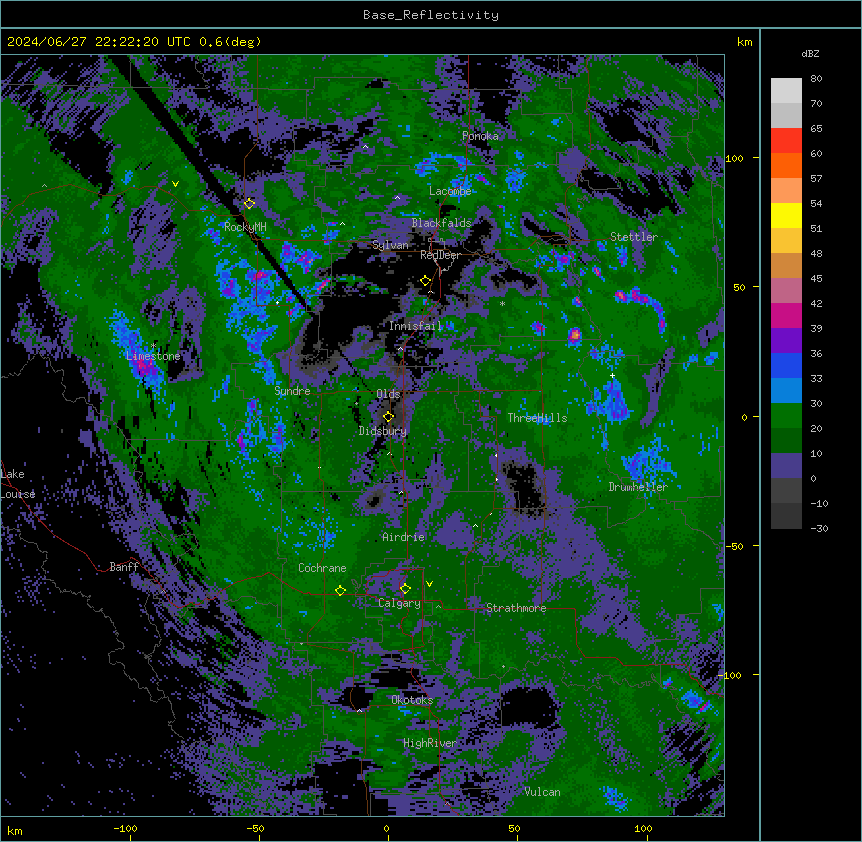Pick the yellow 54-51 dBZ legend swatch

point(786,215)
